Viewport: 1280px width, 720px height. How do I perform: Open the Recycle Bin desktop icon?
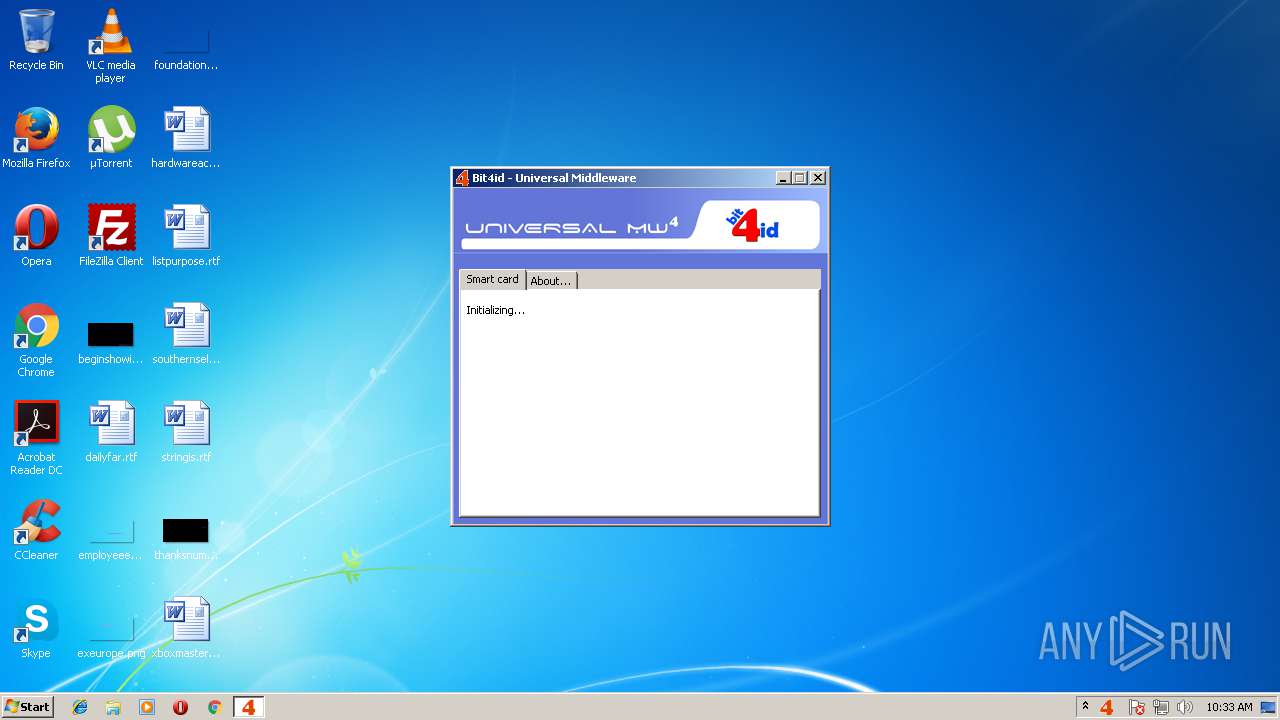click(36, 40)
